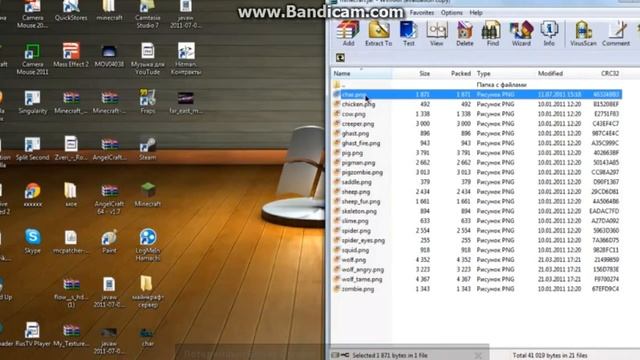Screen dimensions: 640x360
Task: Select ghast_fire.png in the archive list
Action: point(477,143)
